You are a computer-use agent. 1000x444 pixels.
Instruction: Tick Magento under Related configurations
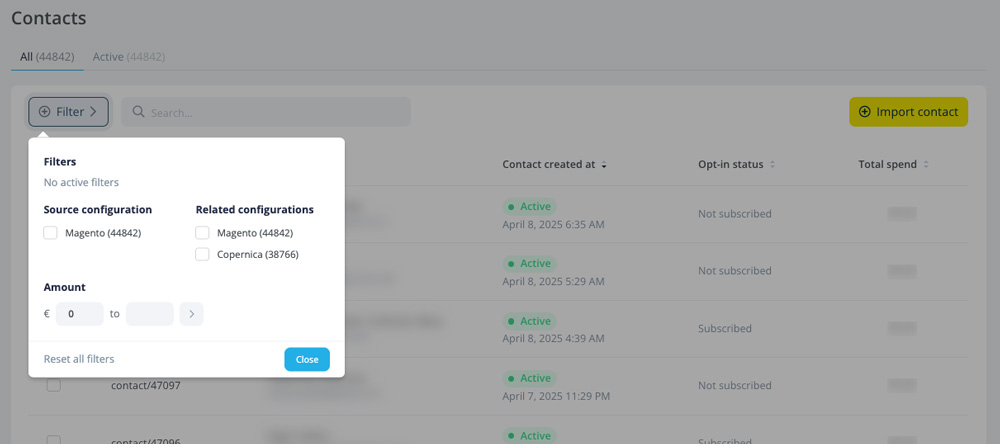coord(202,233)
